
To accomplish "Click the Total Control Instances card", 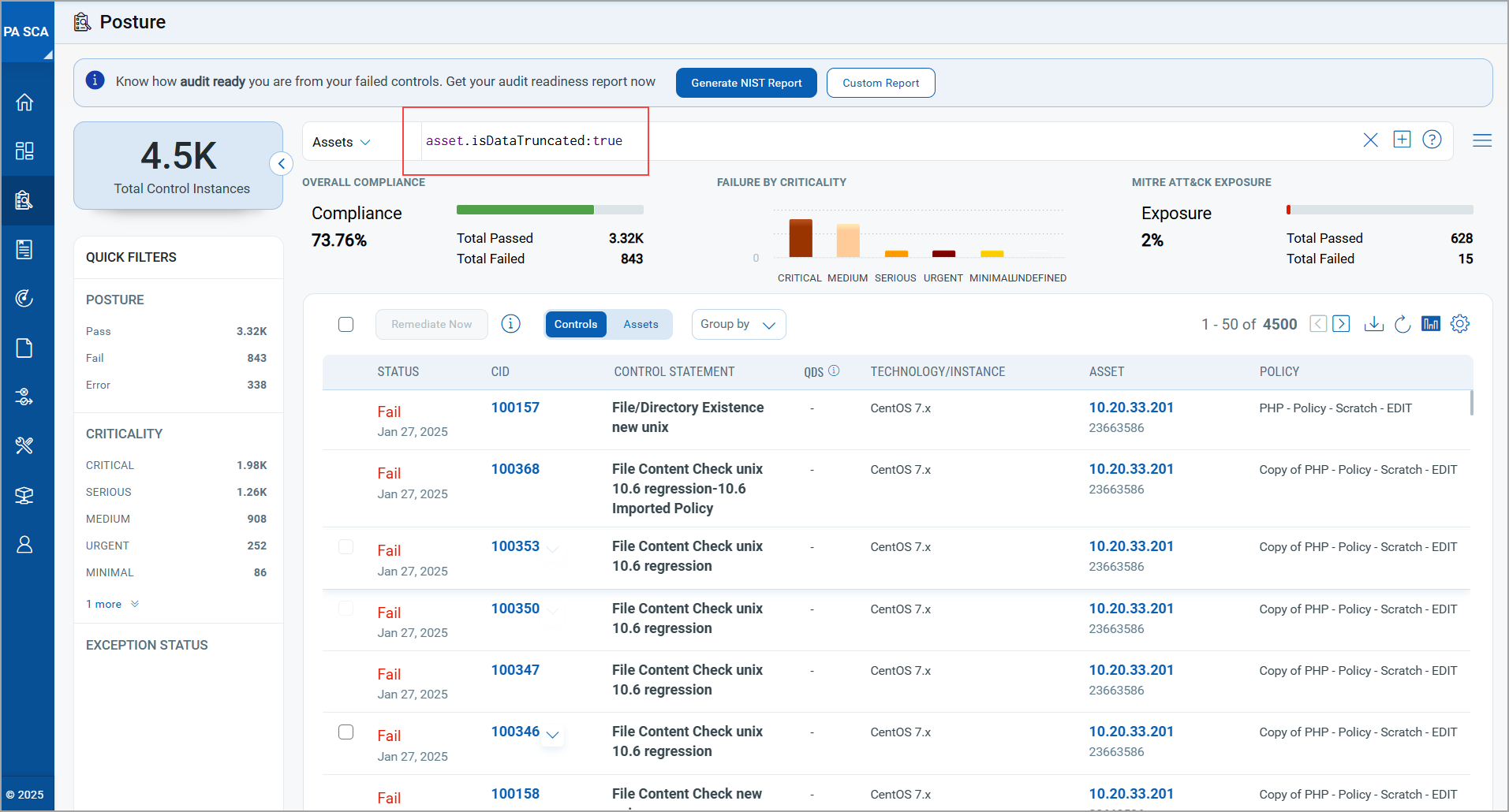I will tap(178, 166).
